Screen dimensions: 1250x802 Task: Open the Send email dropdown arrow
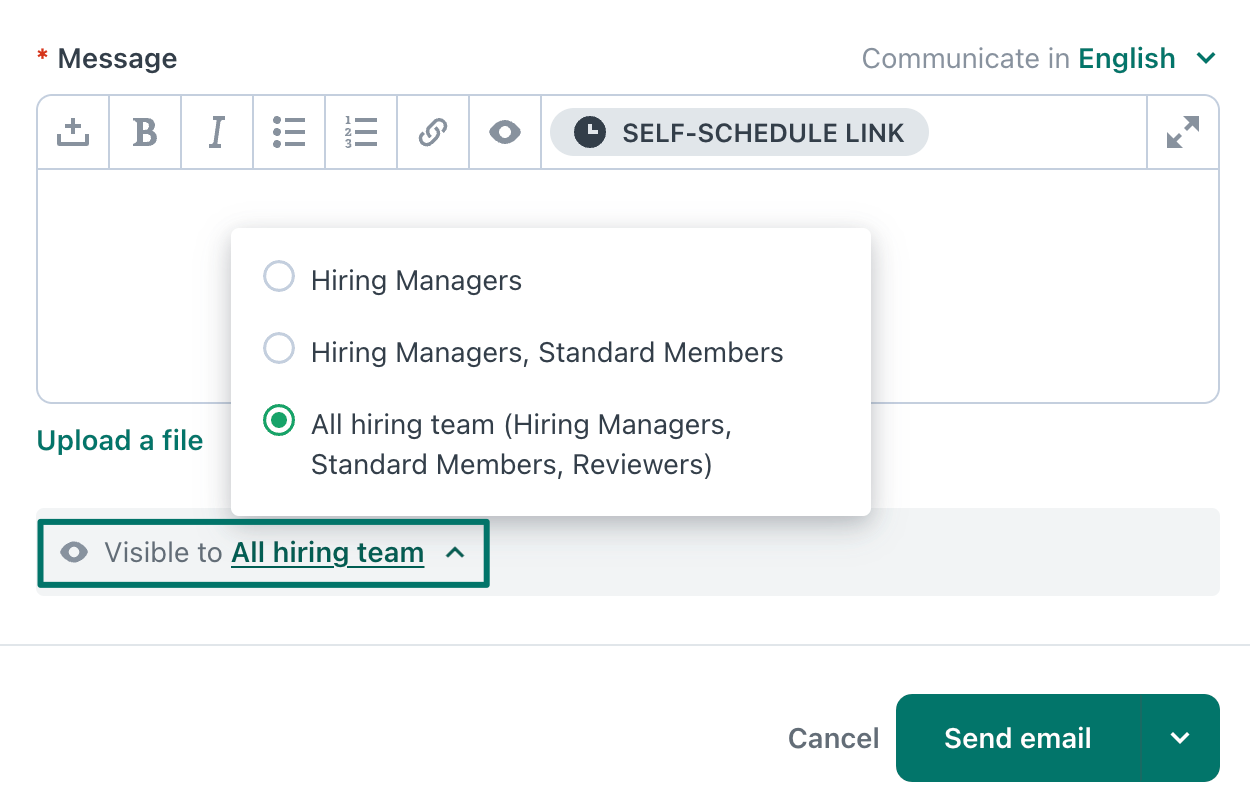[1180, 738]
